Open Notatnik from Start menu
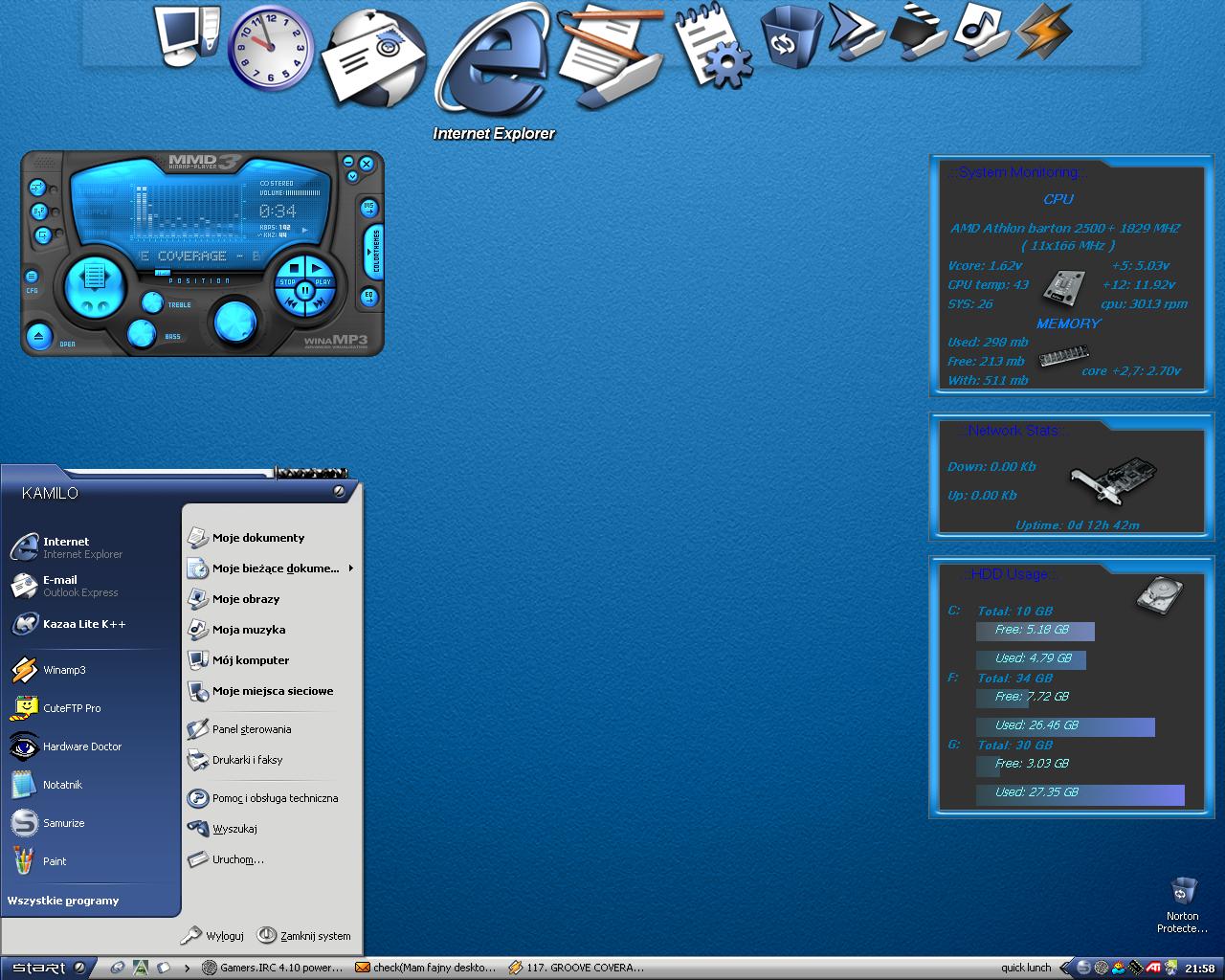Viewport: 1225px width, 980px height. (x=93, y=785)
